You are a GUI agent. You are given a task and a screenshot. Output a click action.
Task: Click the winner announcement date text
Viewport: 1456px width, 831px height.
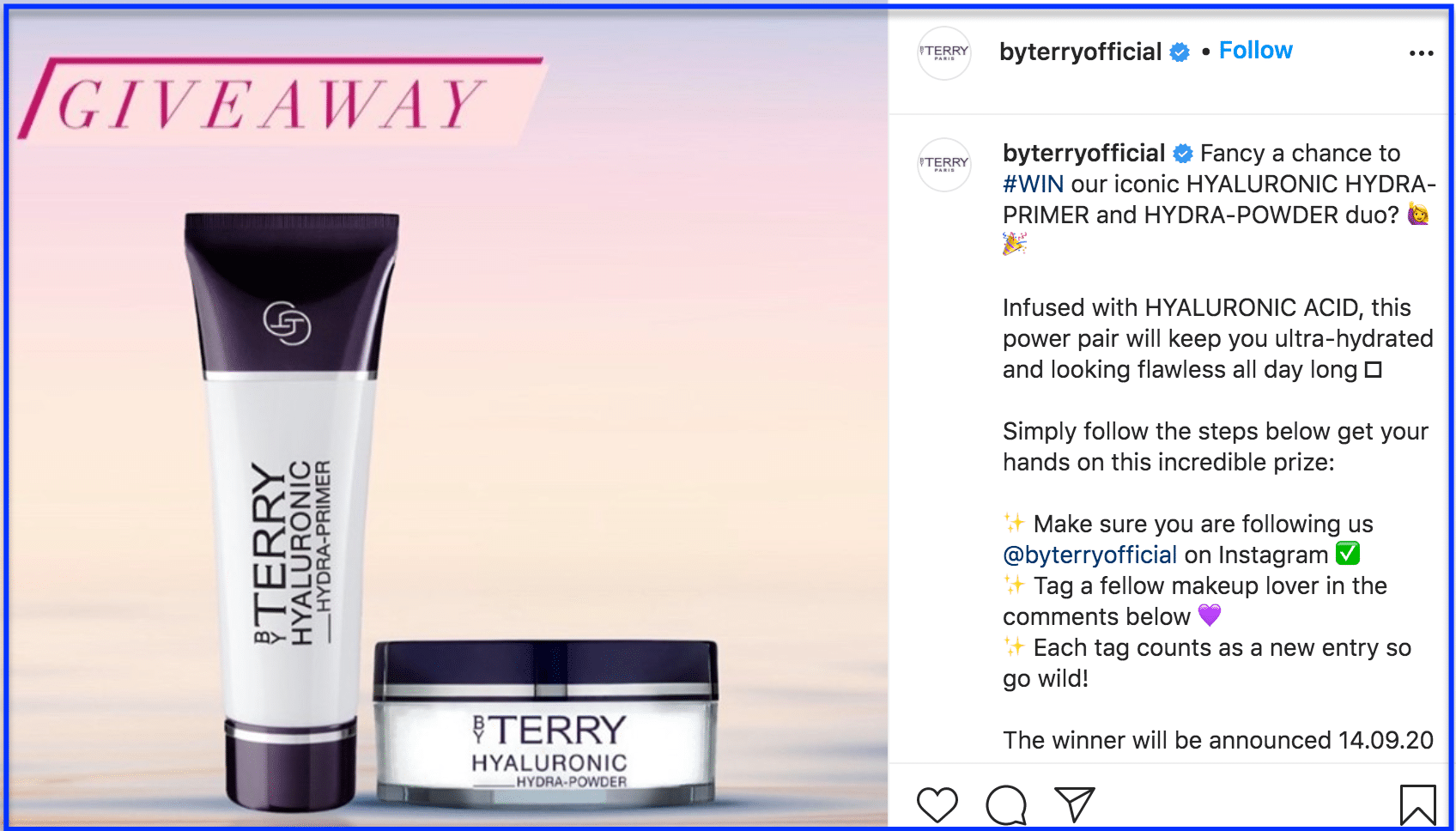click(1218, 740)
